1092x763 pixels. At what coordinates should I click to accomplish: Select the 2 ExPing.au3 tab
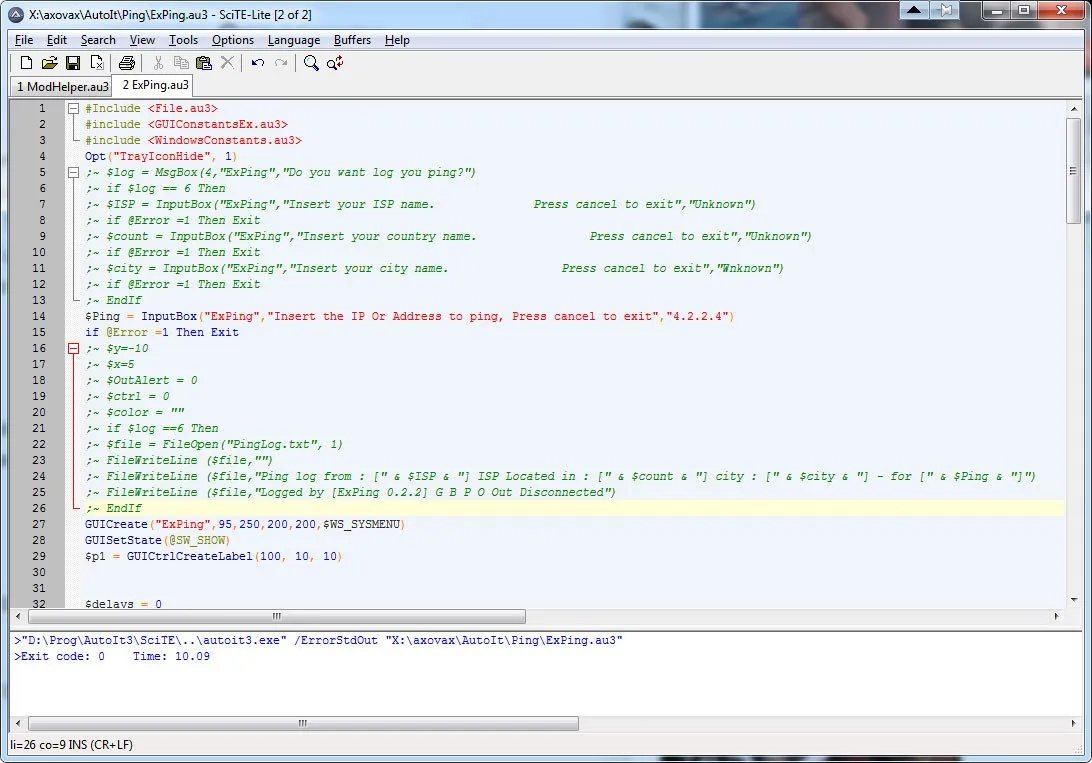pyautogui.click(x=155, y=85)
